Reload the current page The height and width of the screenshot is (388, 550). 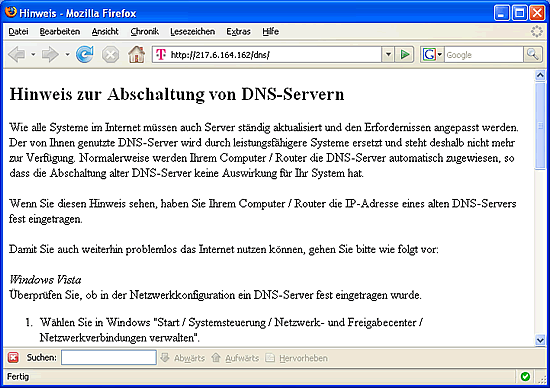tap(85, 54)
